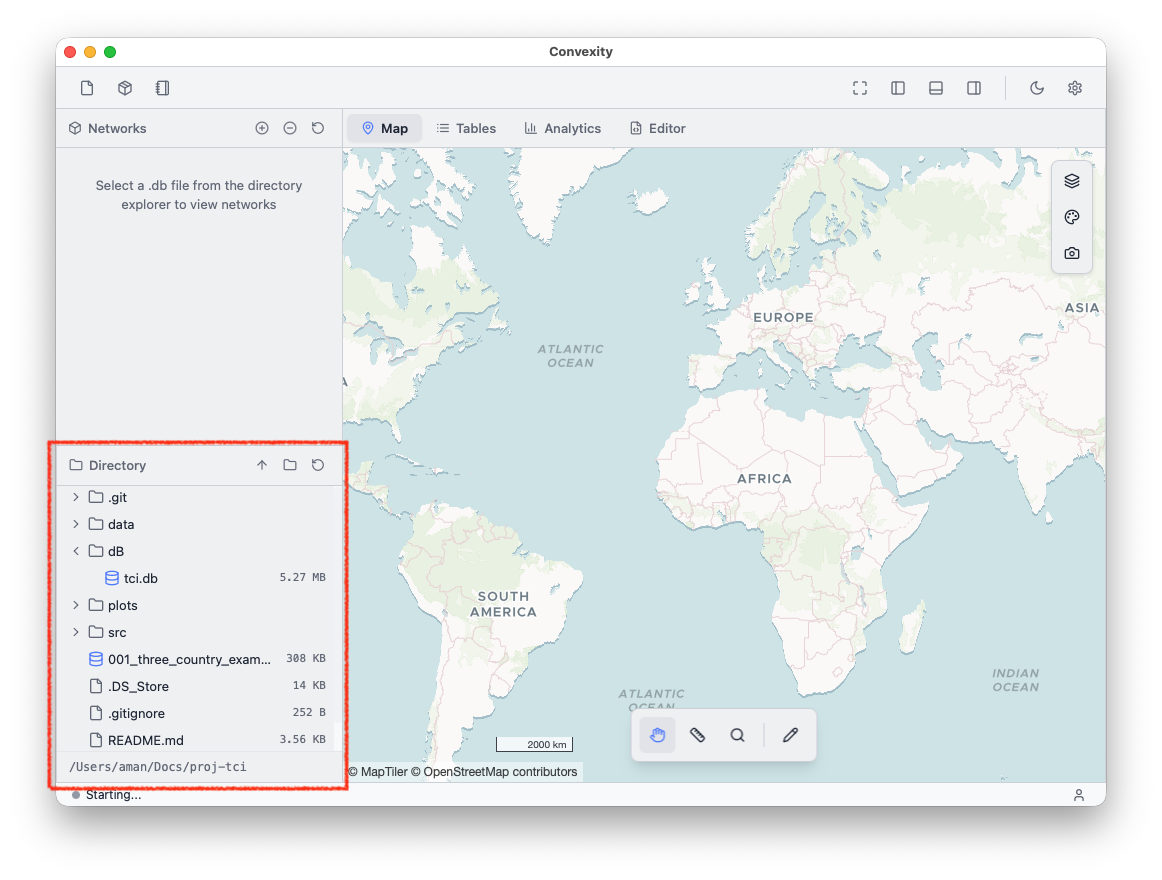
Task: Switch to the Tables tab
Action: point(466,128)
